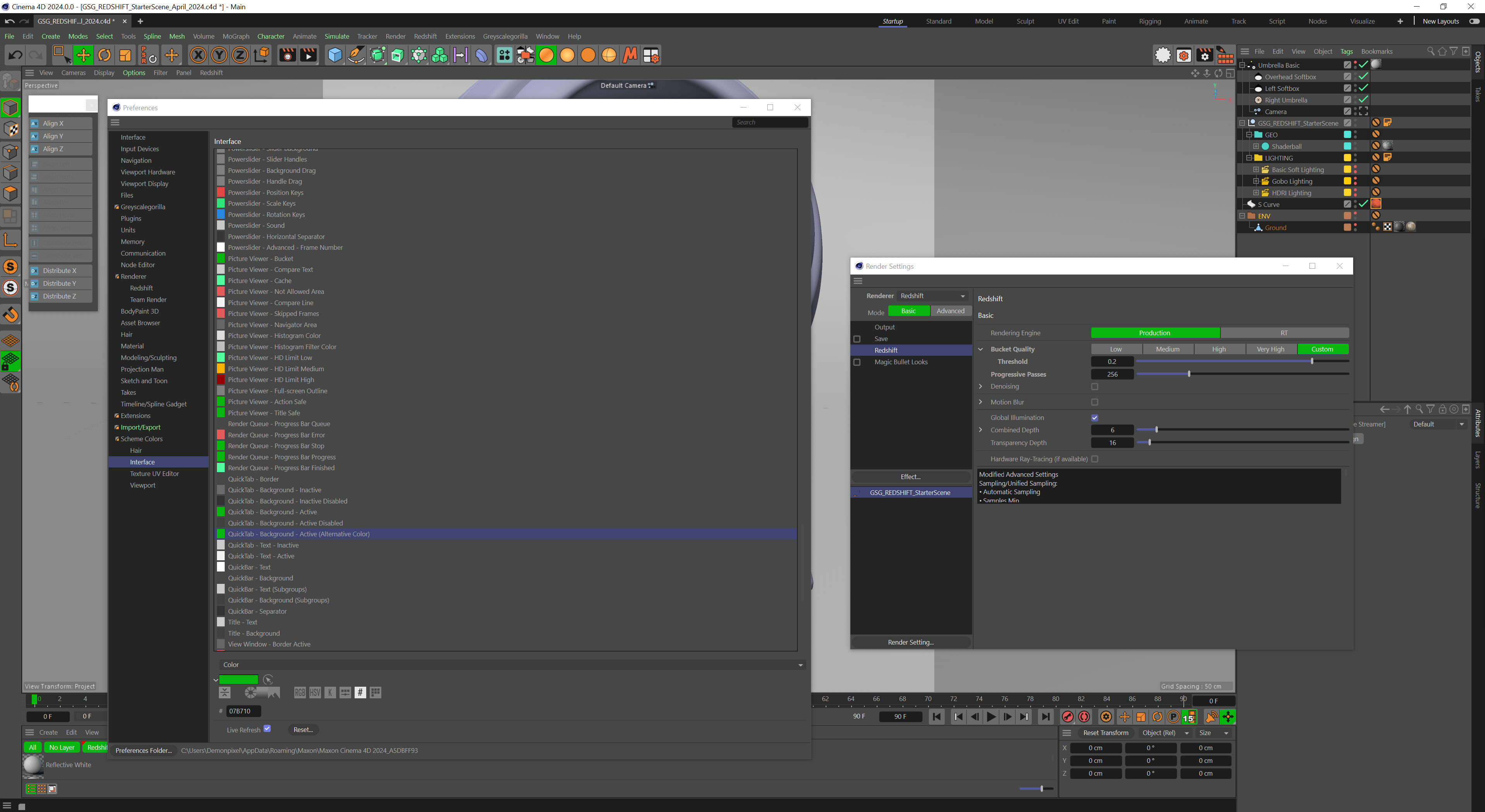Select the Spline Pen tool icon
The width and height of the screenshot is (1485, 812).
click(x=356, y=55)
